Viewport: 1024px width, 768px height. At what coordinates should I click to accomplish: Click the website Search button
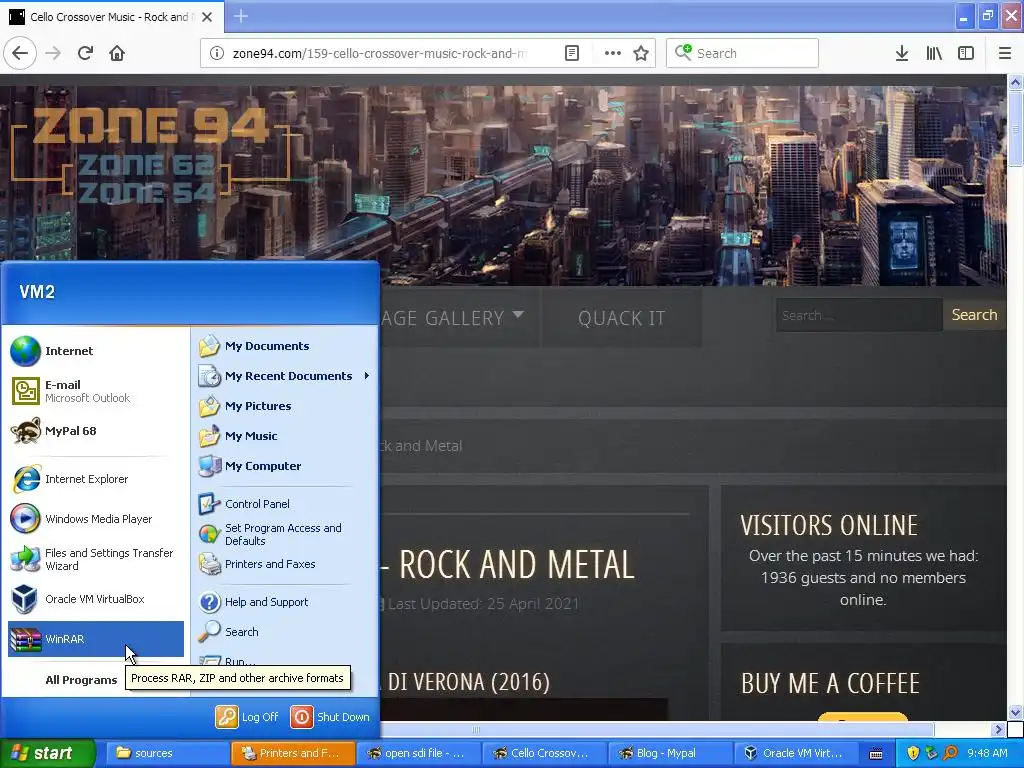pos(974,315)
